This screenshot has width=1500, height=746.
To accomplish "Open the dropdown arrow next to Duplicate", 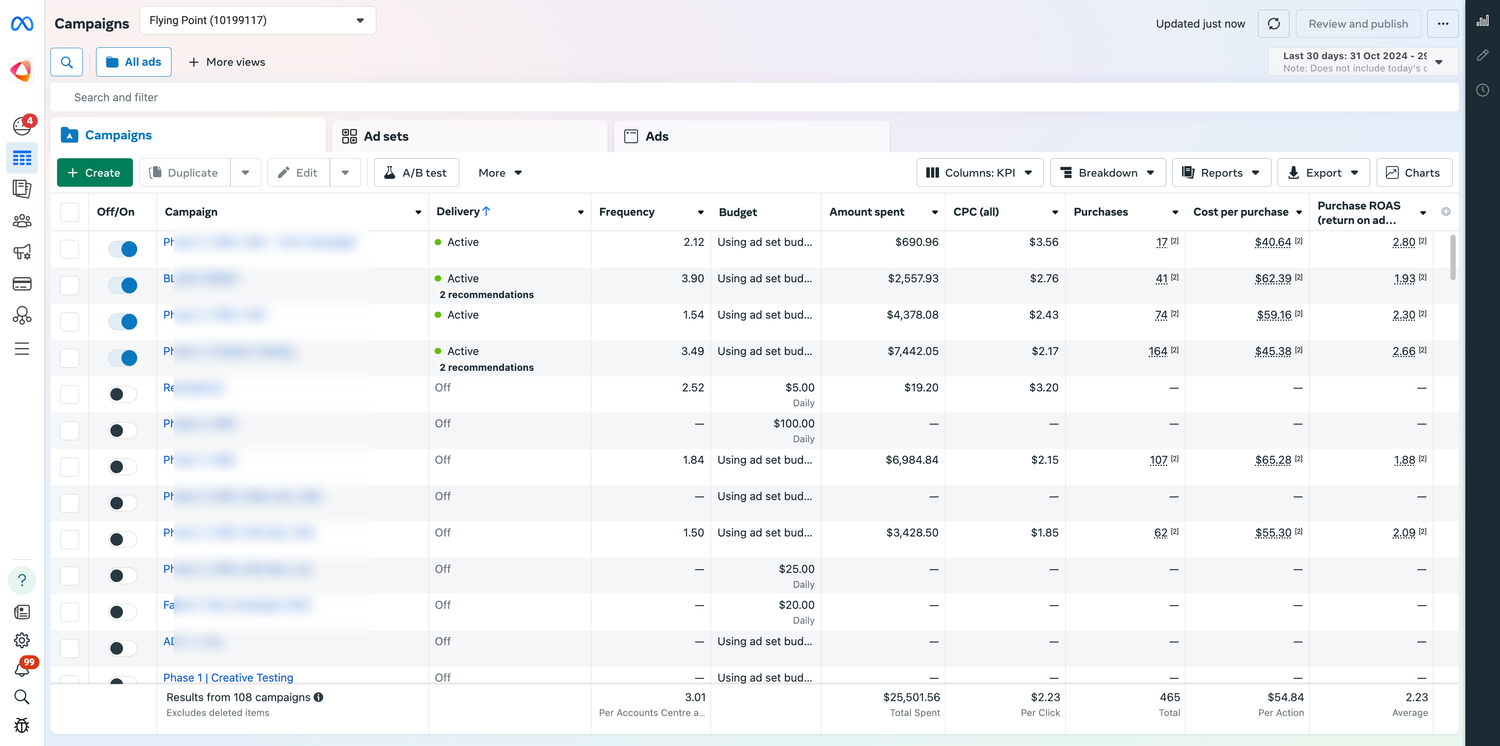I will pos(245,173).
